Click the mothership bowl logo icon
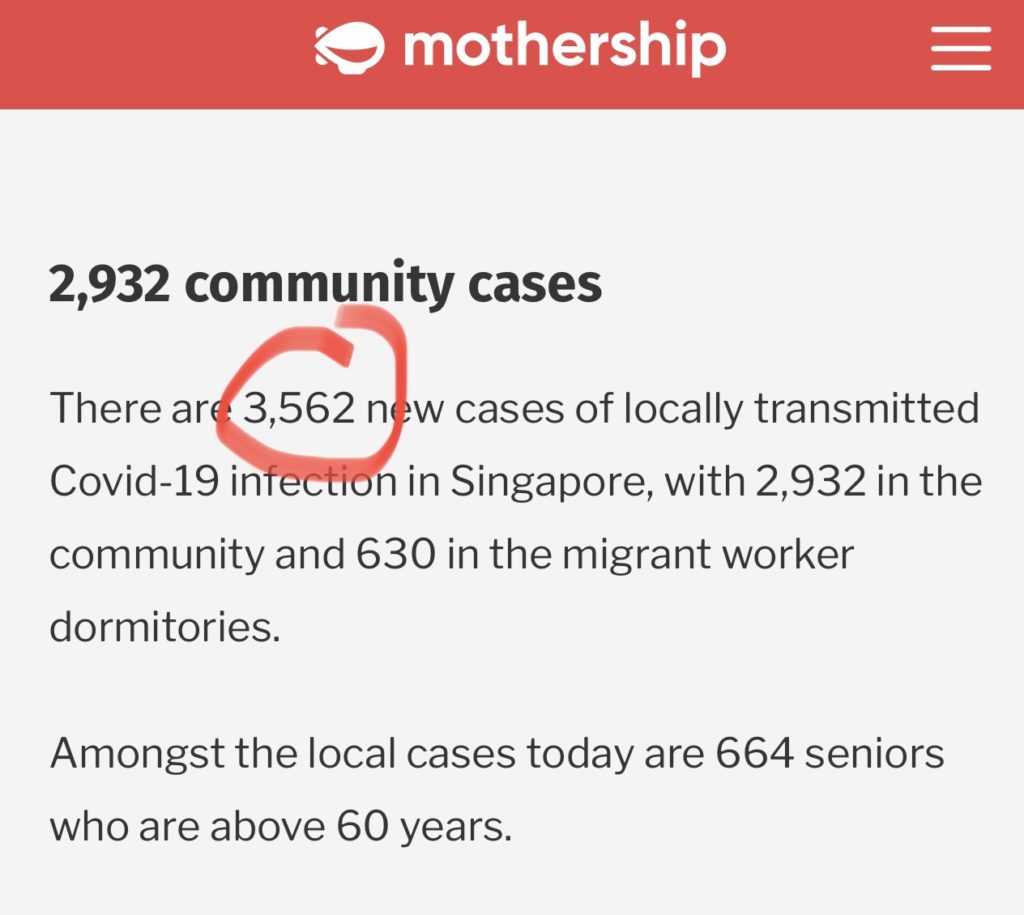 pos(349,48)
